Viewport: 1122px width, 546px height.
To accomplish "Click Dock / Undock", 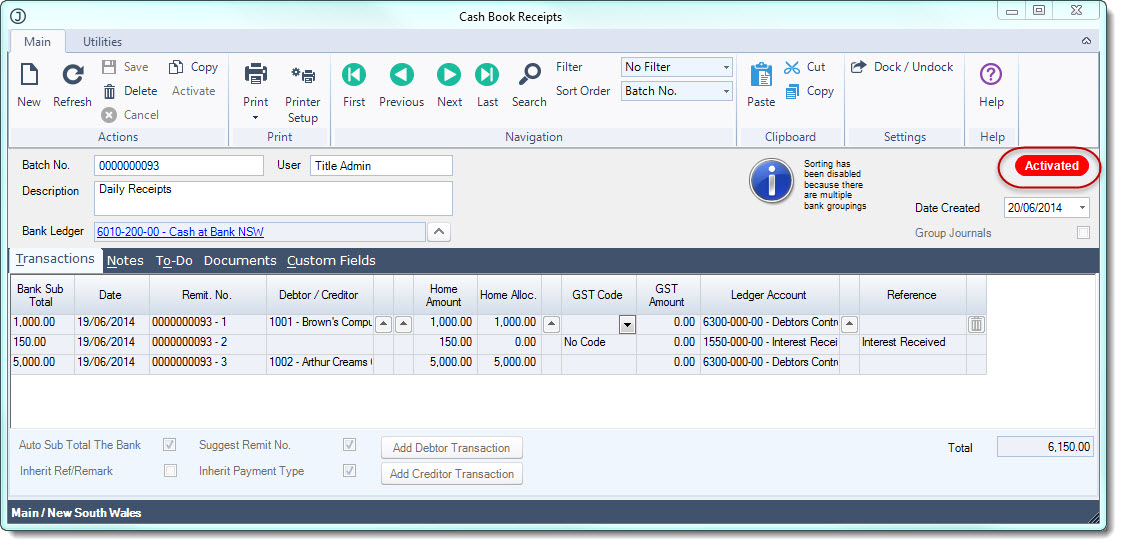I will [x=902, y=67].
